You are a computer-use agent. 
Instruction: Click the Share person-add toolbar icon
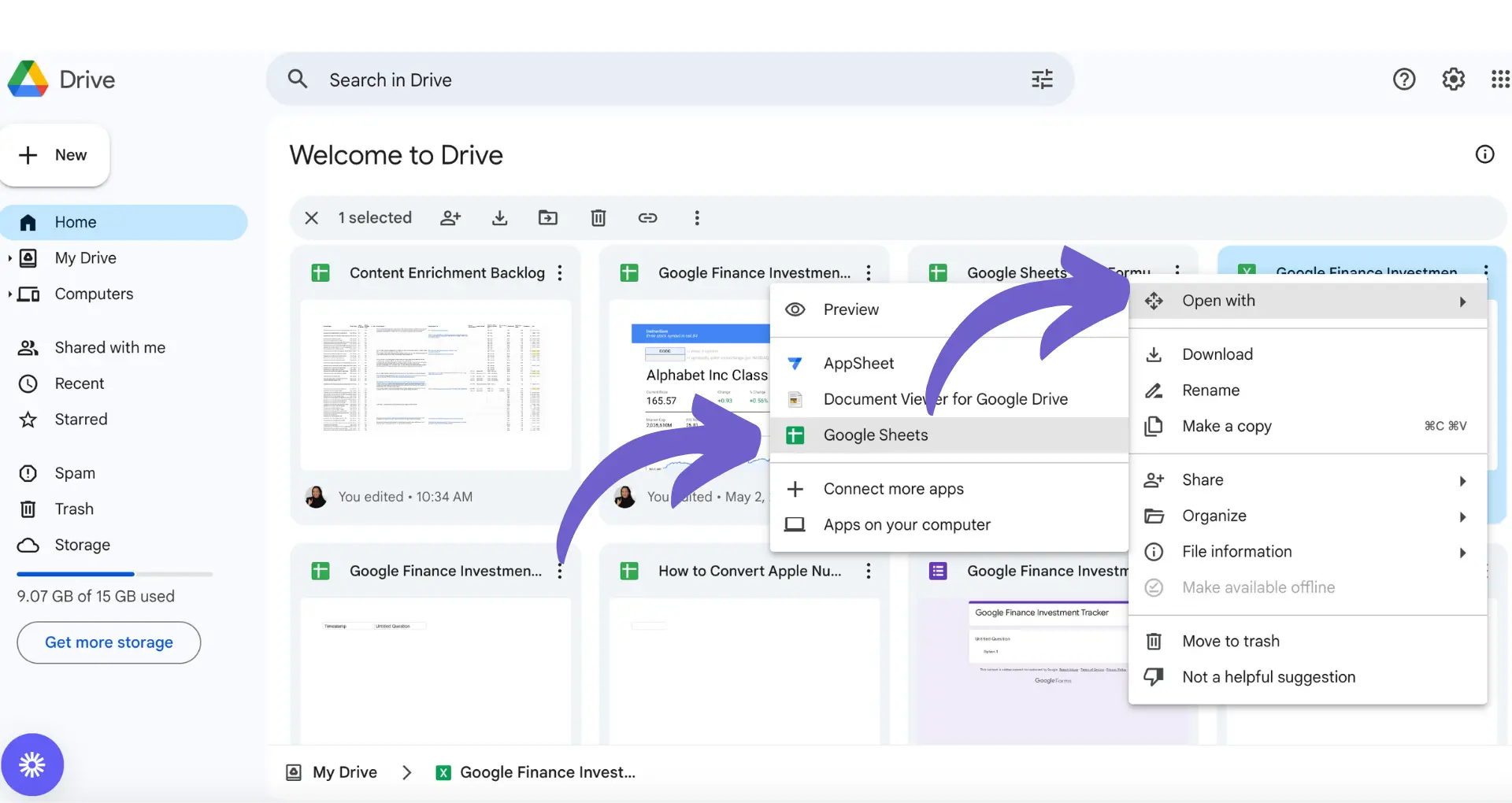click(450, 218)
